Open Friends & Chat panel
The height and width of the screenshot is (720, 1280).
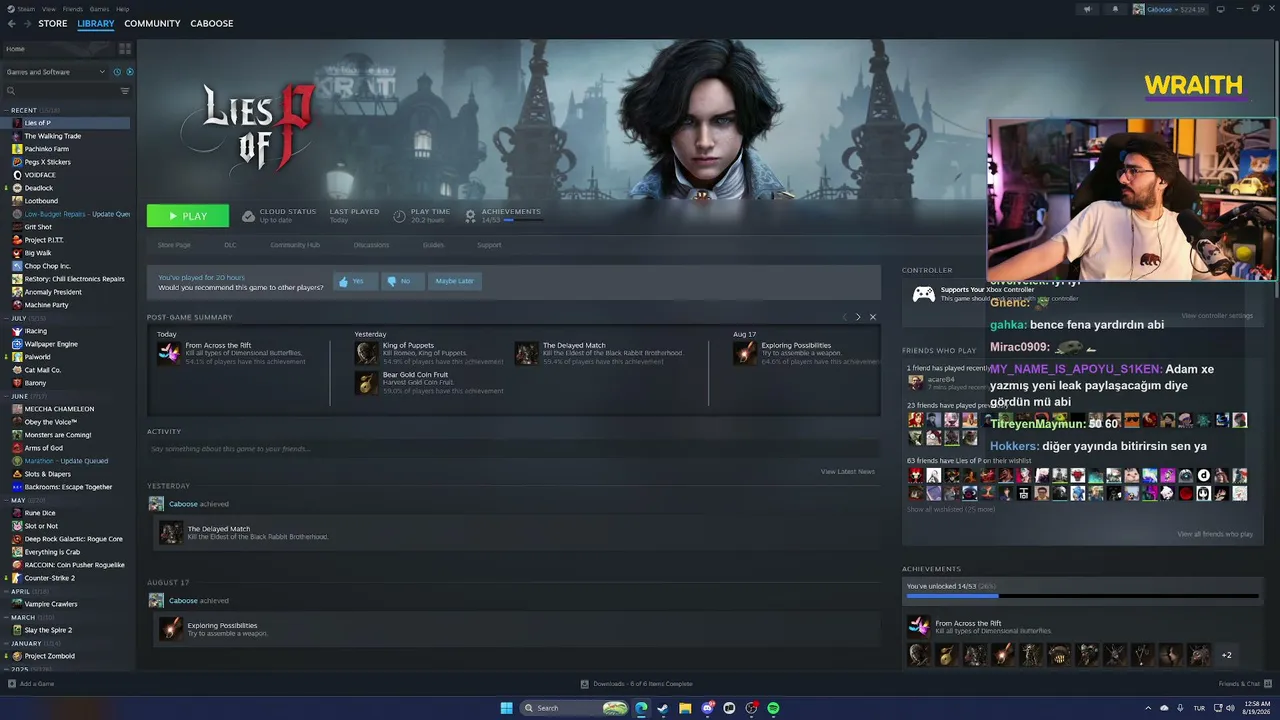point(1244,684)
